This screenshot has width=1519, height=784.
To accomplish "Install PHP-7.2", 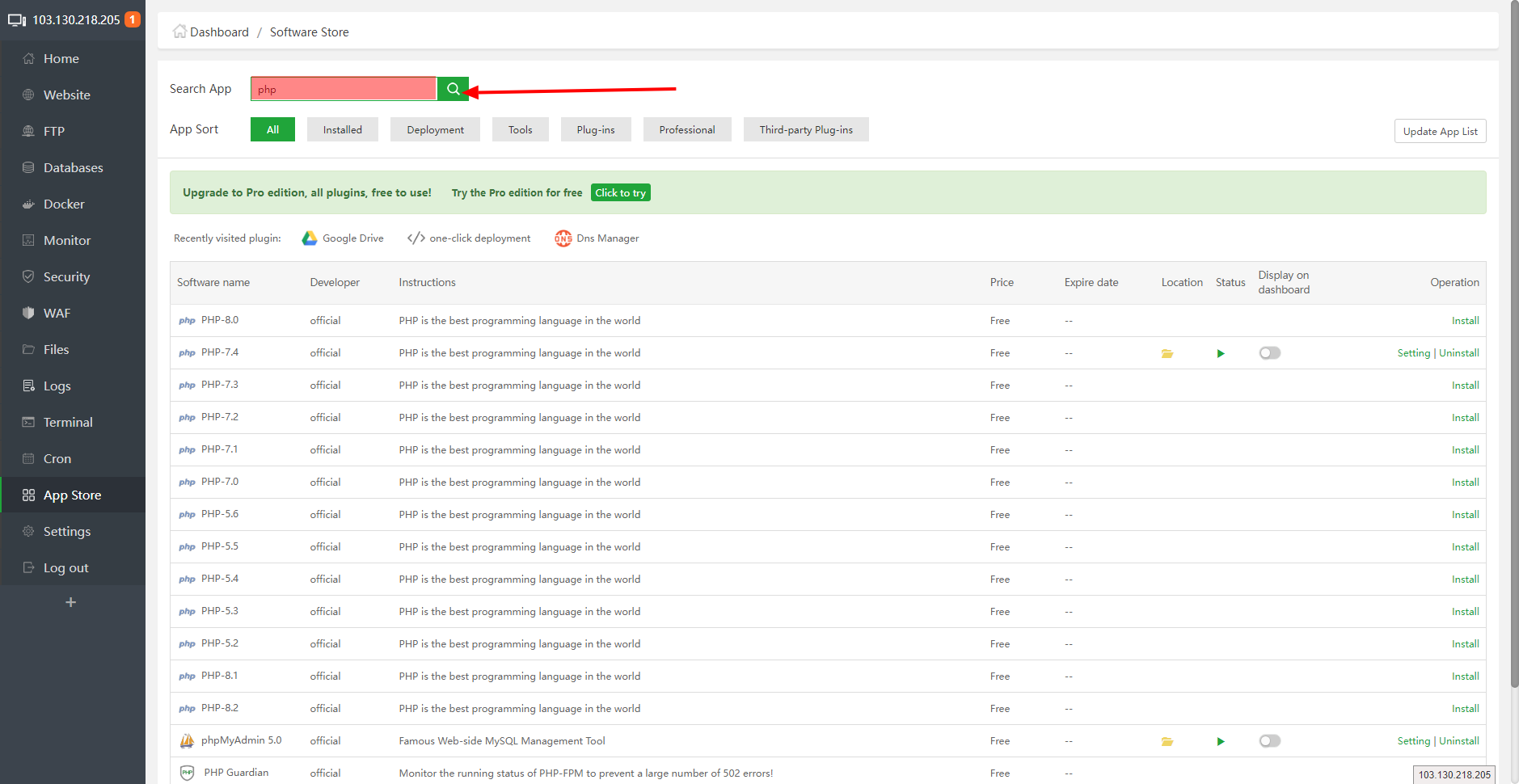I will click(1465, 418).
